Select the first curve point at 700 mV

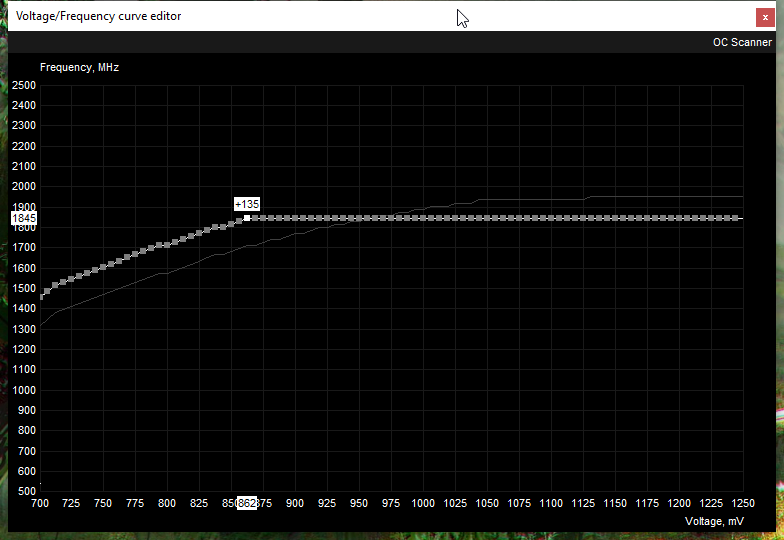pyautogui.click(x=41, y=297)
